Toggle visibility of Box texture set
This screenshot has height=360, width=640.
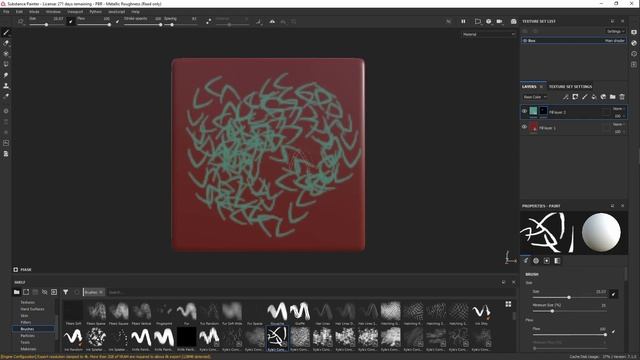click(x=525, y=40)
